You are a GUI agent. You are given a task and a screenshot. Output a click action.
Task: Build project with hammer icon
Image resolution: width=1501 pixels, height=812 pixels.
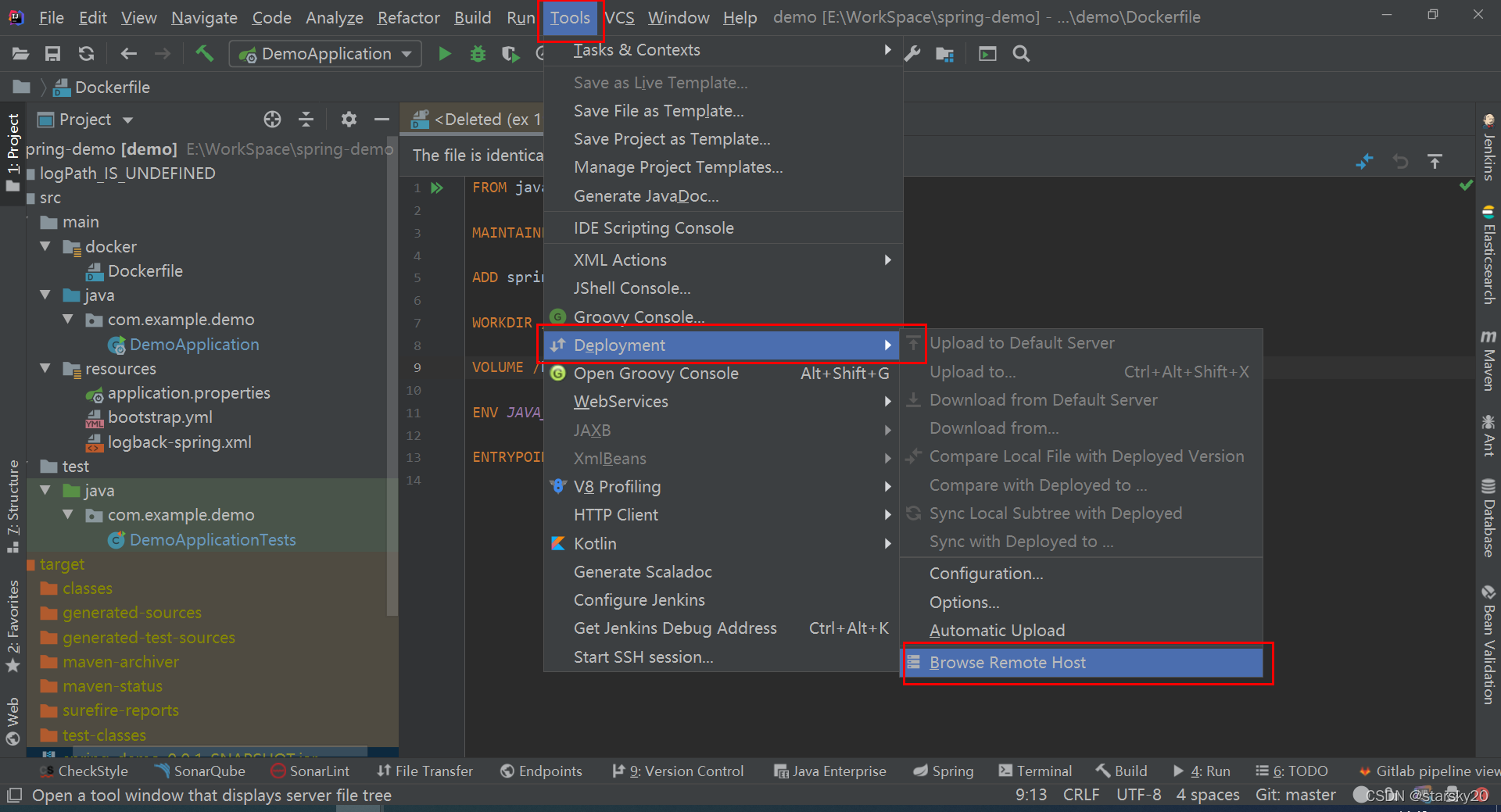tap(205, 53)
